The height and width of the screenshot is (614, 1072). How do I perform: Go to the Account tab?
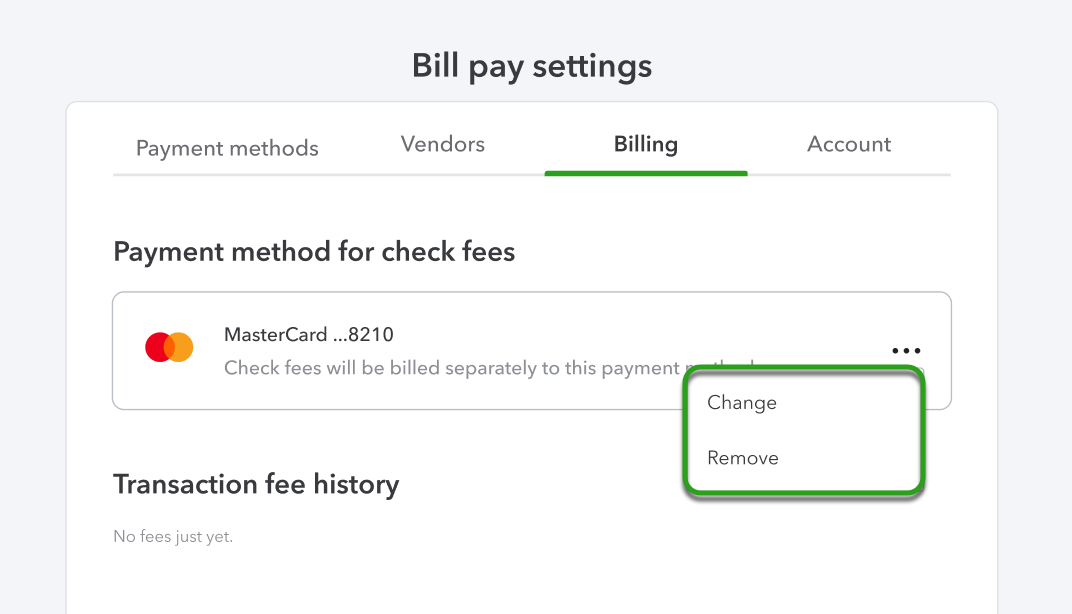tap(849, 144)
